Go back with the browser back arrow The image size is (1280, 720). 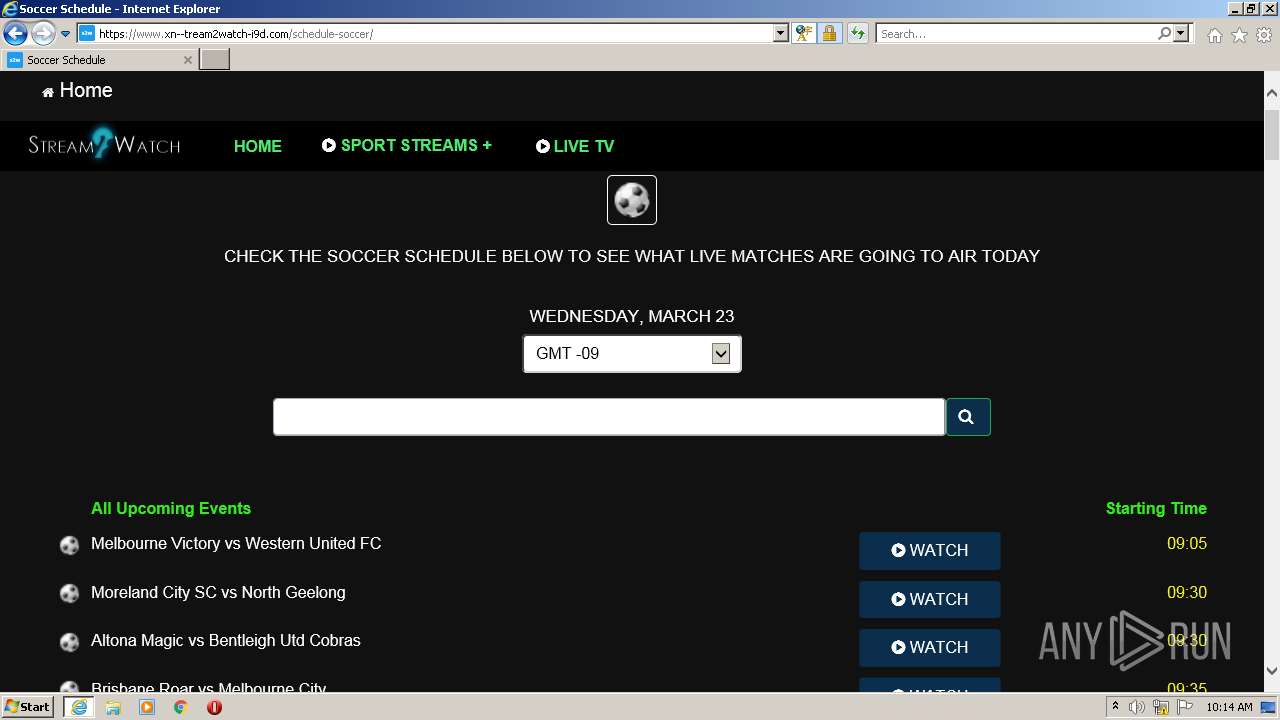pos(15,33)
